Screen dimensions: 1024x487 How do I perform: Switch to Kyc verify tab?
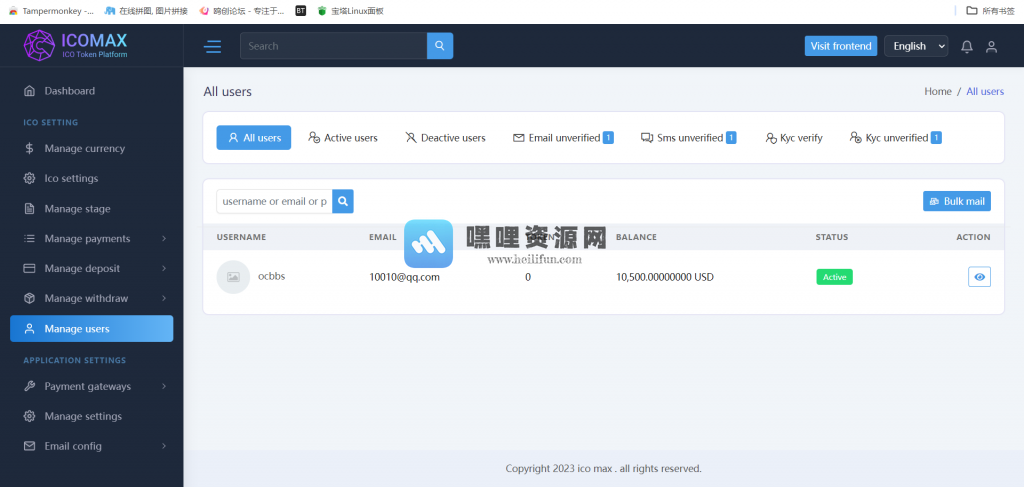[793, 138]
